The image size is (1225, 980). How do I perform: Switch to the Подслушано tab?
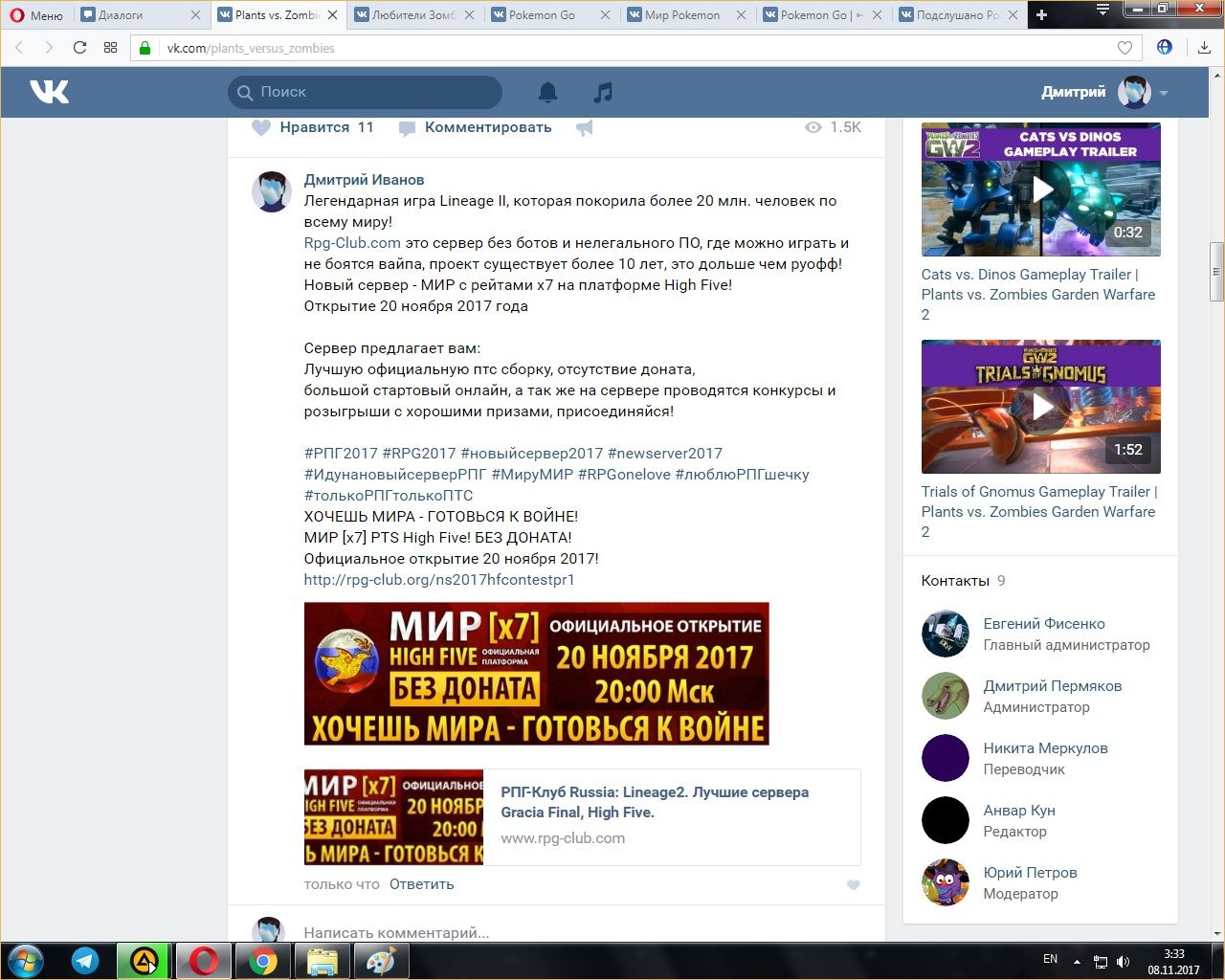click(957, 14)
